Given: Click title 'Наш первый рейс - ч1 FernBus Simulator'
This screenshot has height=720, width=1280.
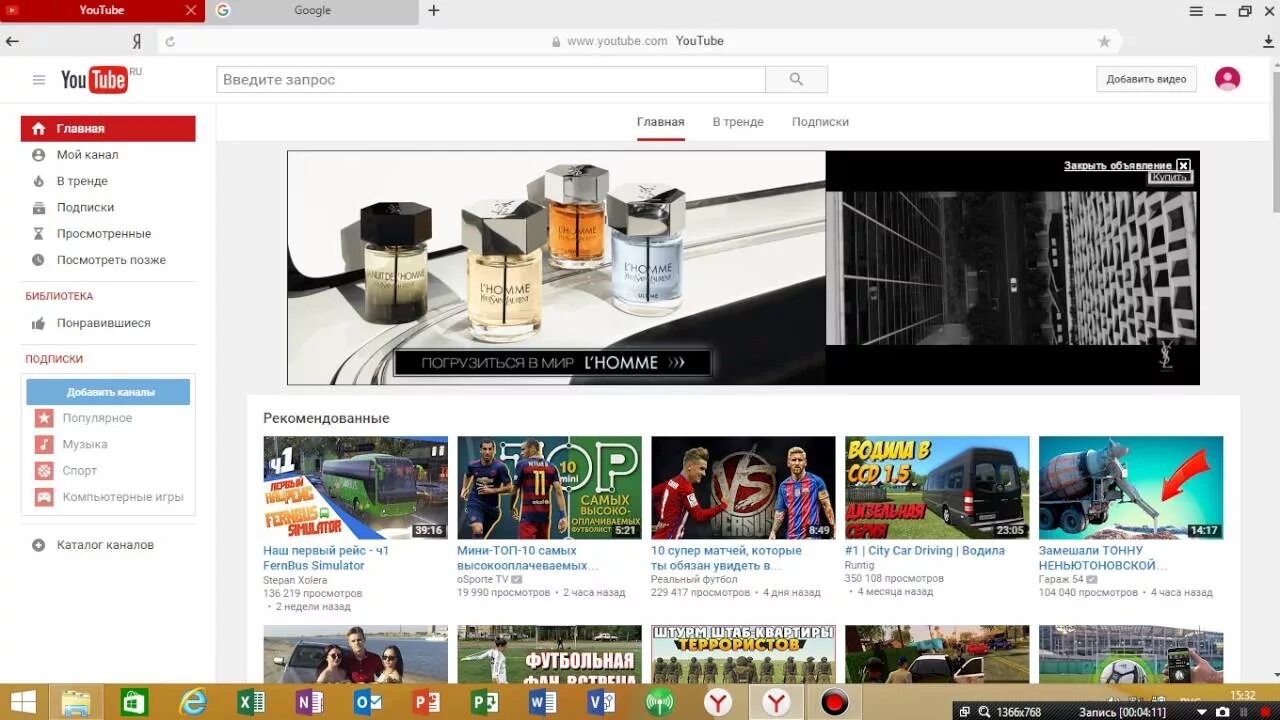Looking at the screenshot, I should coord(326,558).
